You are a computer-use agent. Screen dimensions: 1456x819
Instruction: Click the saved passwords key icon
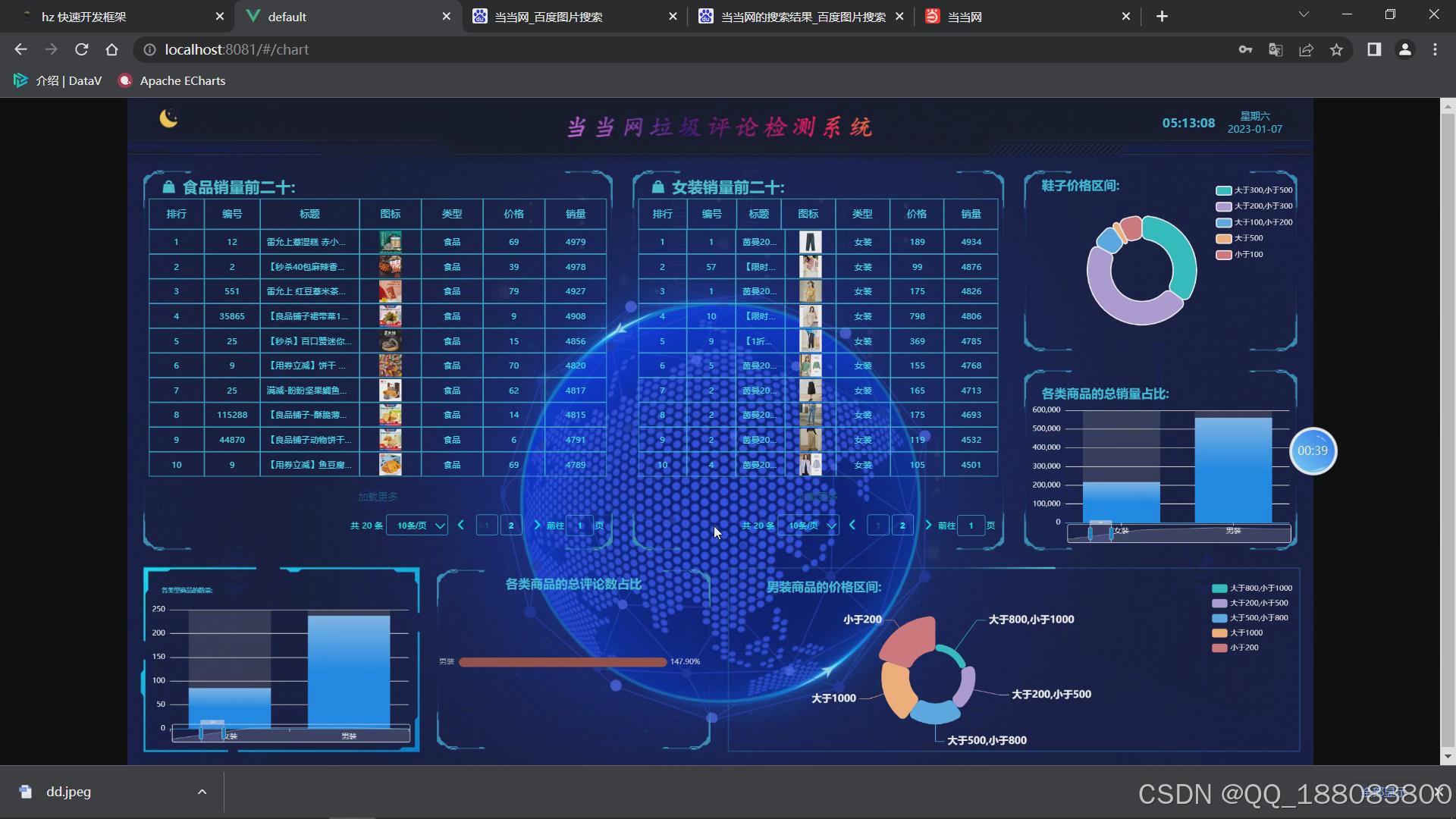[1245, 49]
